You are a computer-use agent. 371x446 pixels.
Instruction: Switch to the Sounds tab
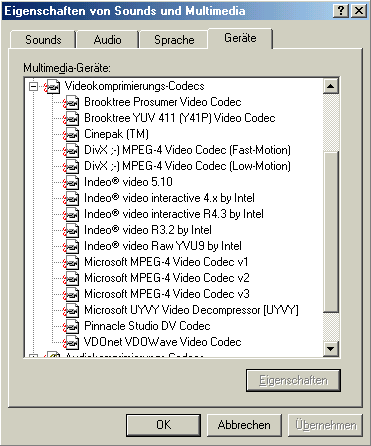tap(43, 40)
